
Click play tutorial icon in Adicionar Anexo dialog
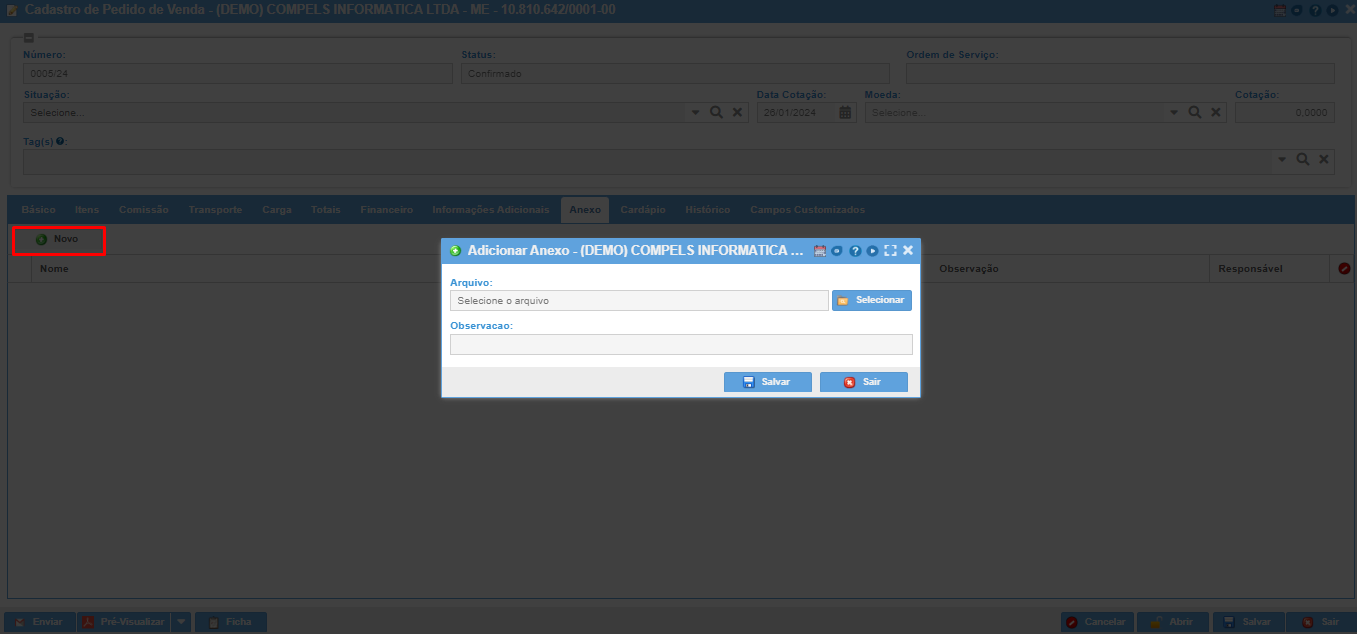pyautogui.click(x=872, y=251)
